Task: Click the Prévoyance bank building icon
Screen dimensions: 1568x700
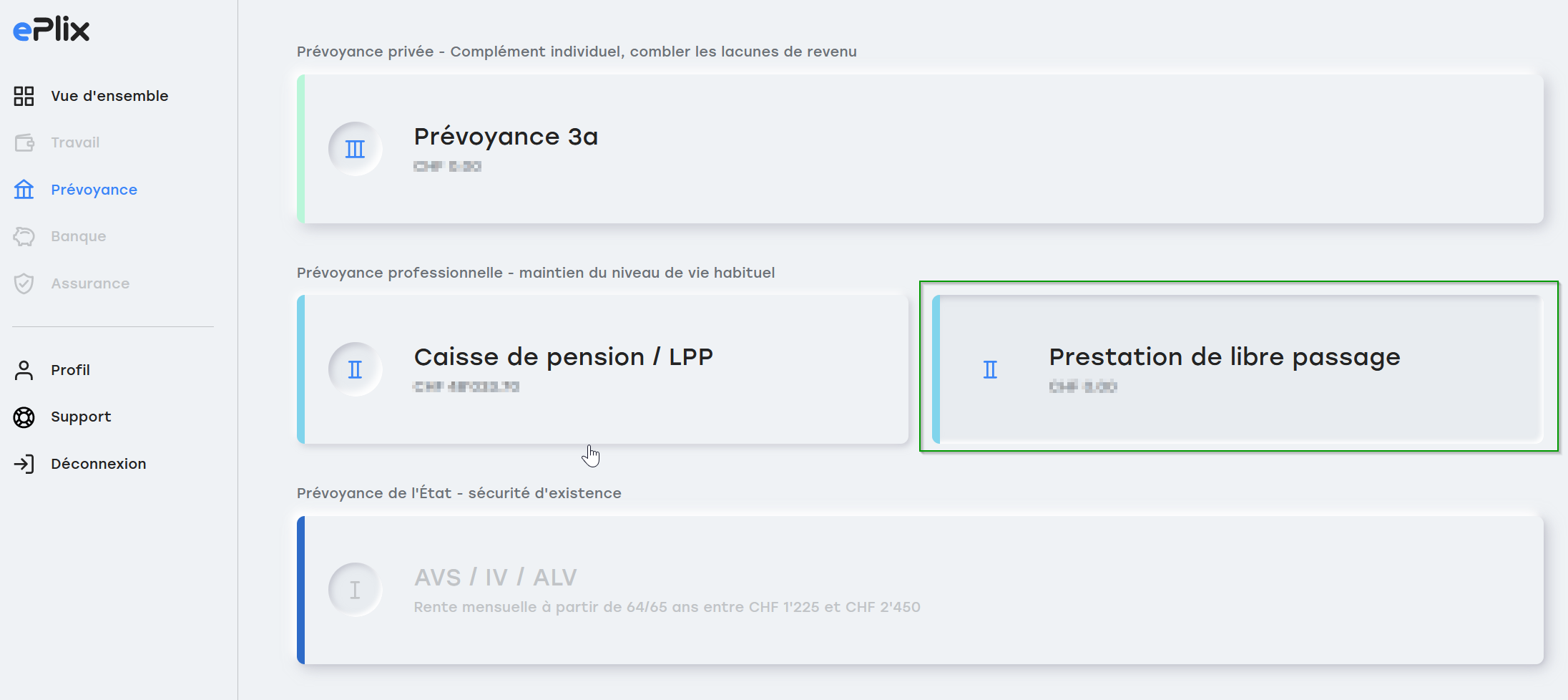Action: 24,190
